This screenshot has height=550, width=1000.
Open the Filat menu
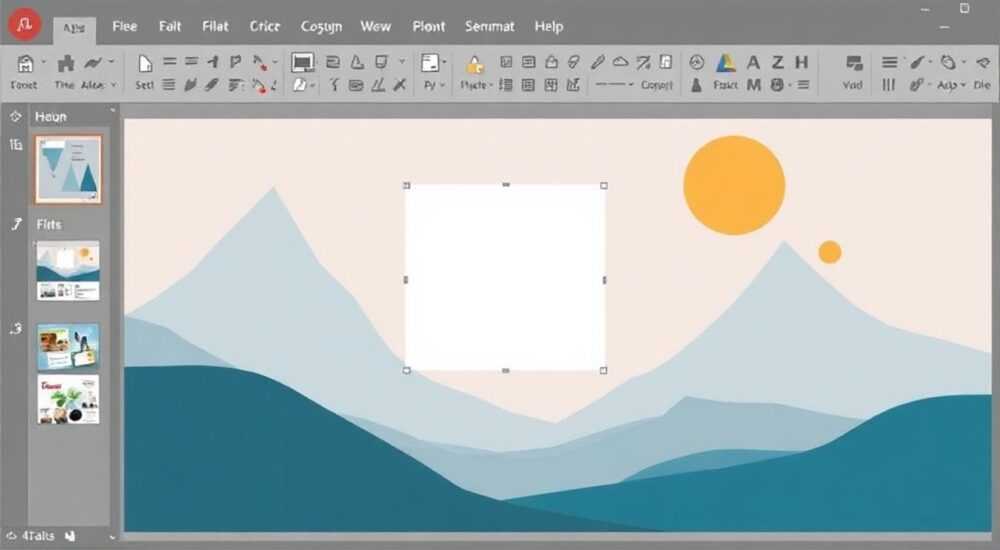click(215, 26)
